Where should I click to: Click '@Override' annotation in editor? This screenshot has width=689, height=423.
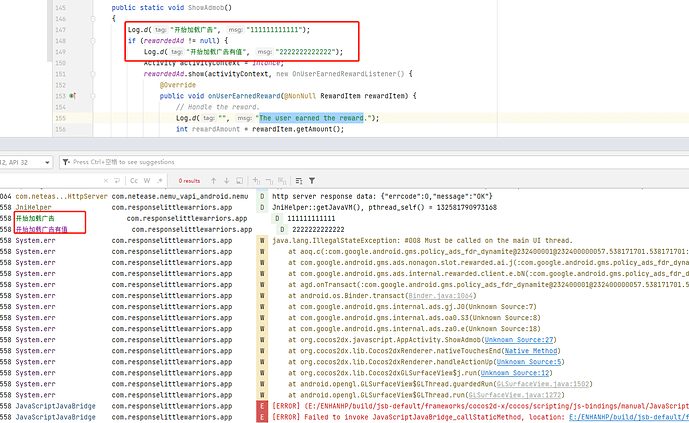click(x=178, y=85)
